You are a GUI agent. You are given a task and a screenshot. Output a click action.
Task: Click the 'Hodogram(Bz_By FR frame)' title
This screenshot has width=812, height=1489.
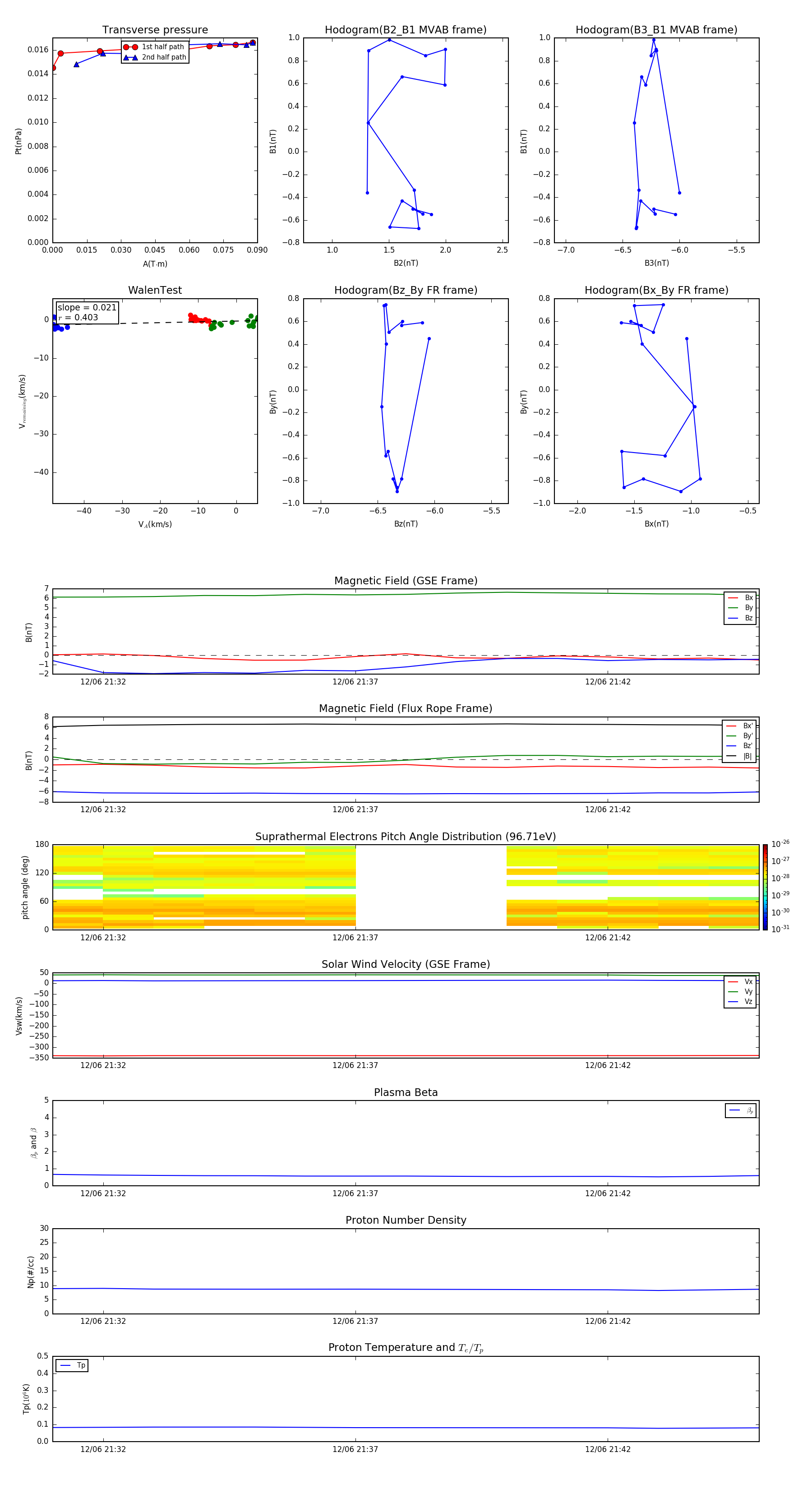point(406,290)
